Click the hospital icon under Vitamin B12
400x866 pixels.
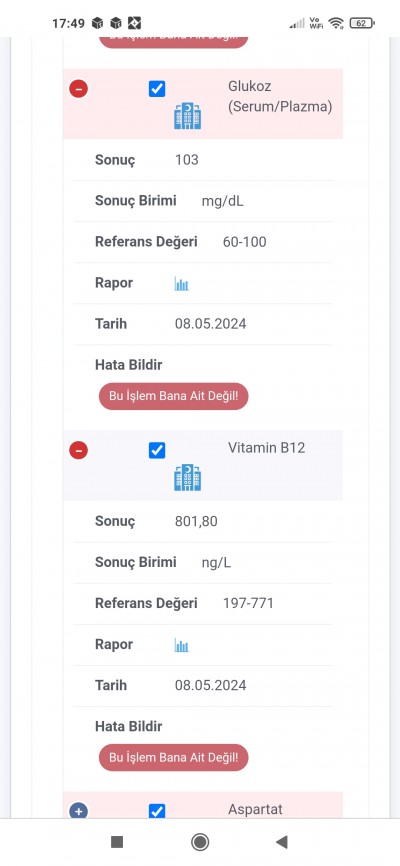[187, 477]
